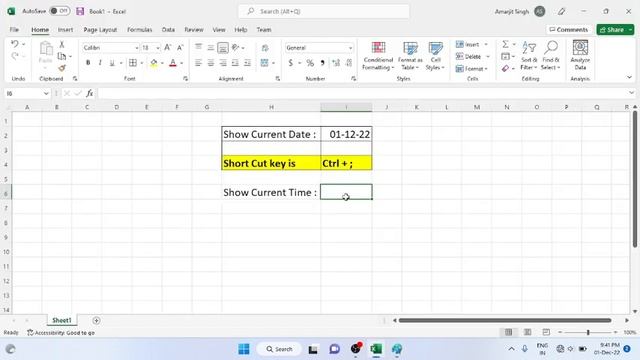Screen dimensions: 640x360
Task: Toggle Align Left
Action: 198,63
